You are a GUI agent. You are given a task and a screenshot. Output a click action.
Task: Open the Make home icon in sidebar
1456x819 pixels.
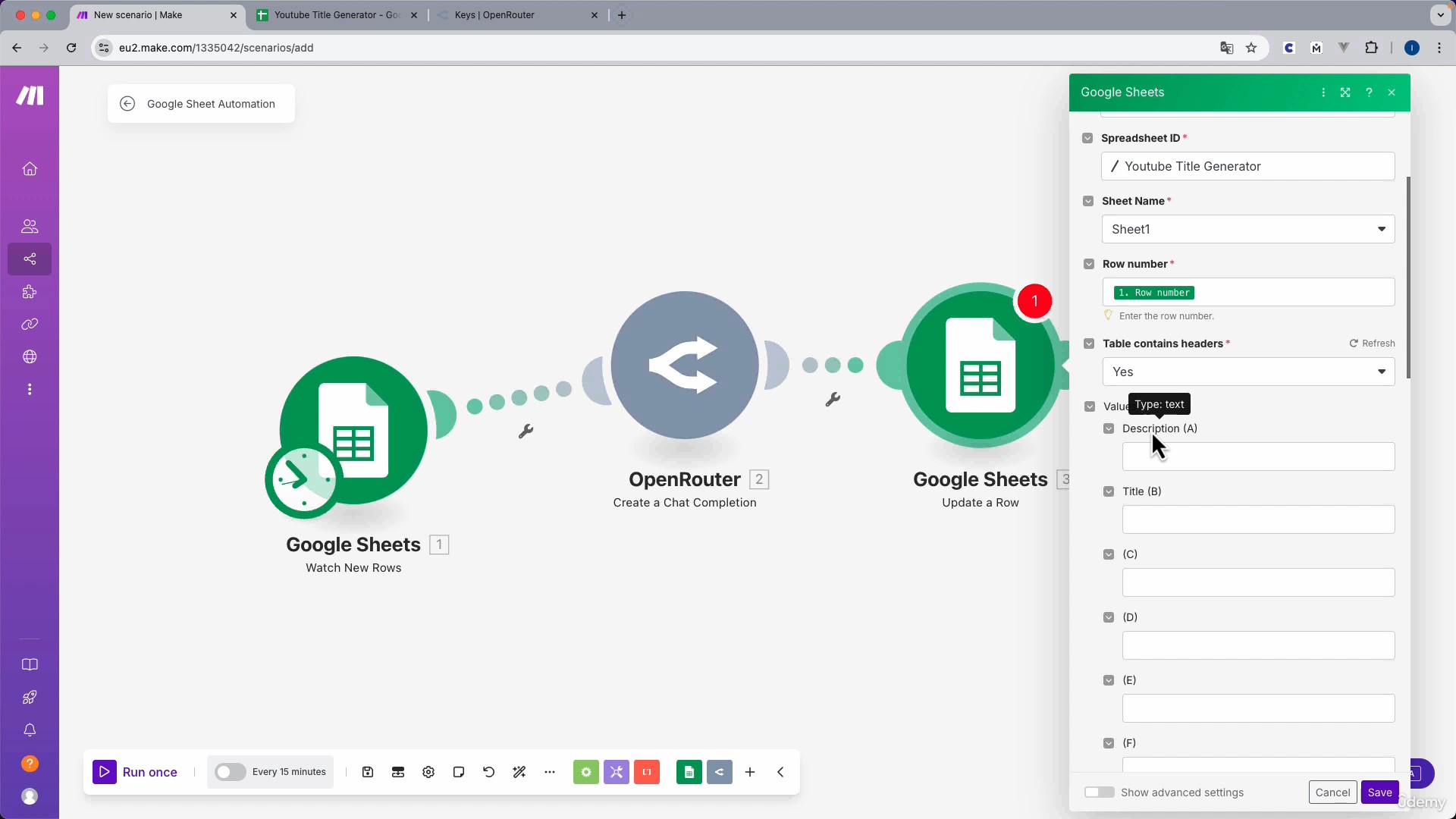pyautogui.click(x=30, y=168)
